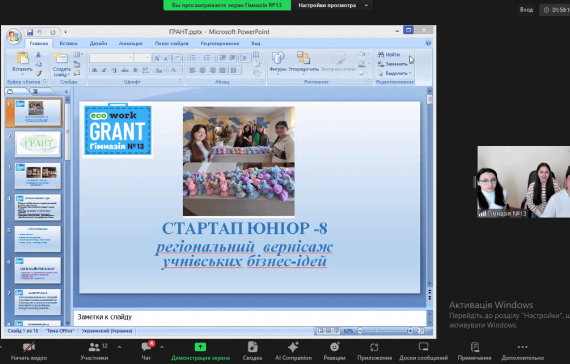Image resolution: width=570 pixels, height=364 pixels.
Task: Switch to the Показ слайдов tab
Action: (x=172, y=43)
